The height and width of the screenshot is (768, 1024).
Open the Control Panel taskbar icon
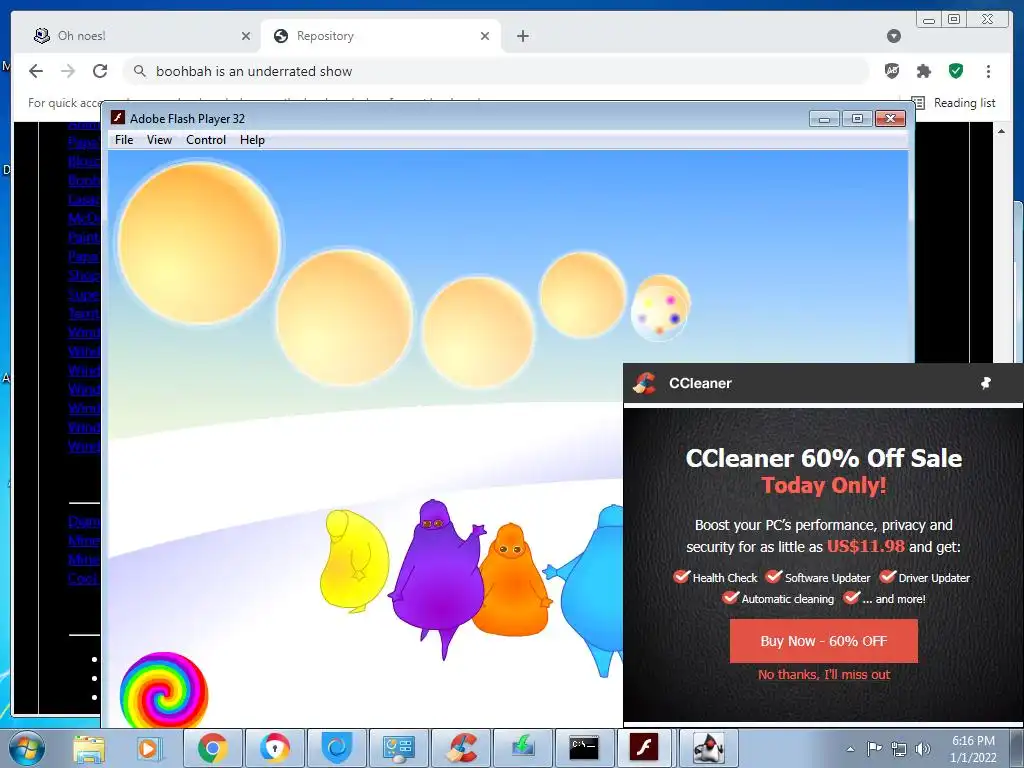tap(398, 748)
